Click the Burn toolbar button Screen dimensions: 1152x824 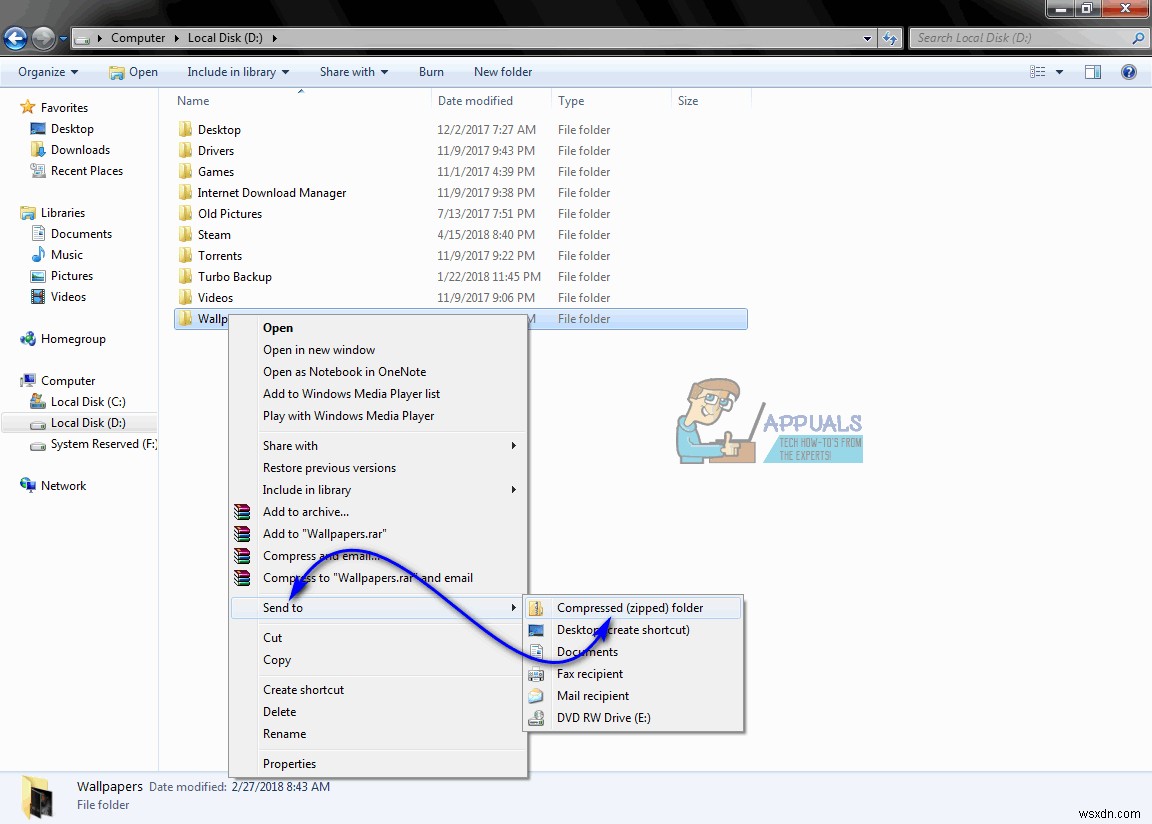tap(431, 72)
